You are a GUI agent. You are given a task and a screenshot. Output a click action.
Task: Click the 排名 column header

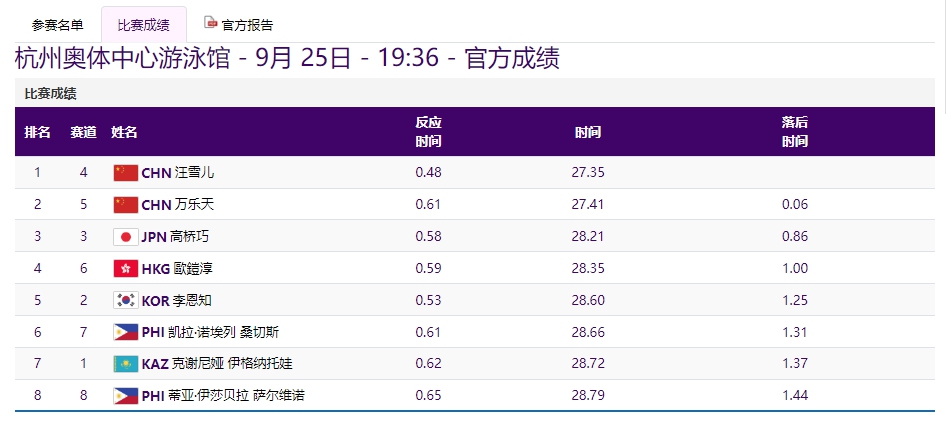pos(38,132)
